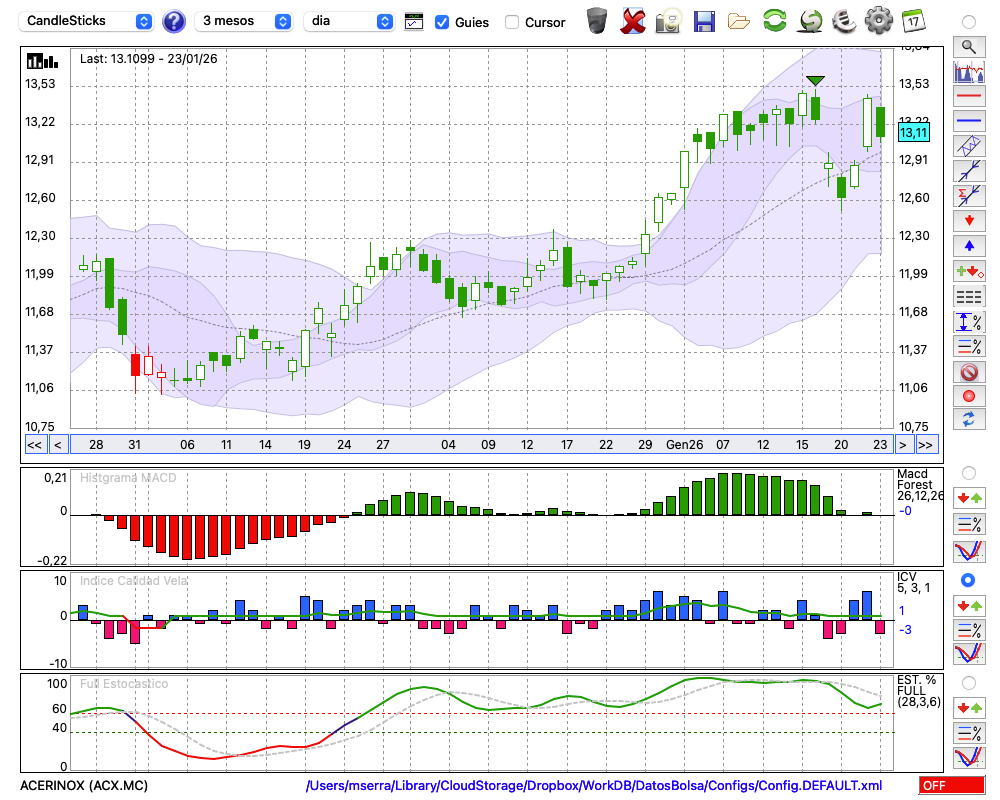Click the date scrollbar under the chart

(480, 445)
